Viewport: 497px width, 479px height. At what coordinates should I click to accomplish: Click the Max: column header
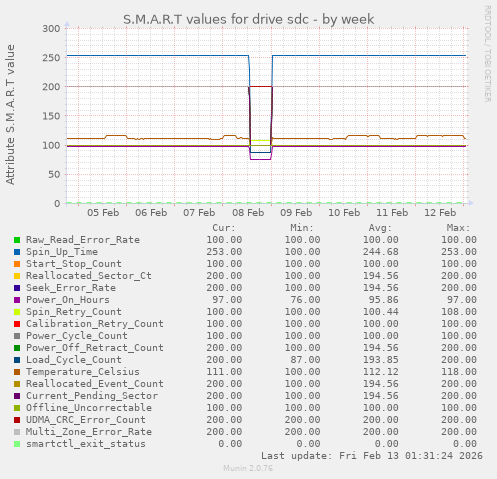tap(459, 228)
